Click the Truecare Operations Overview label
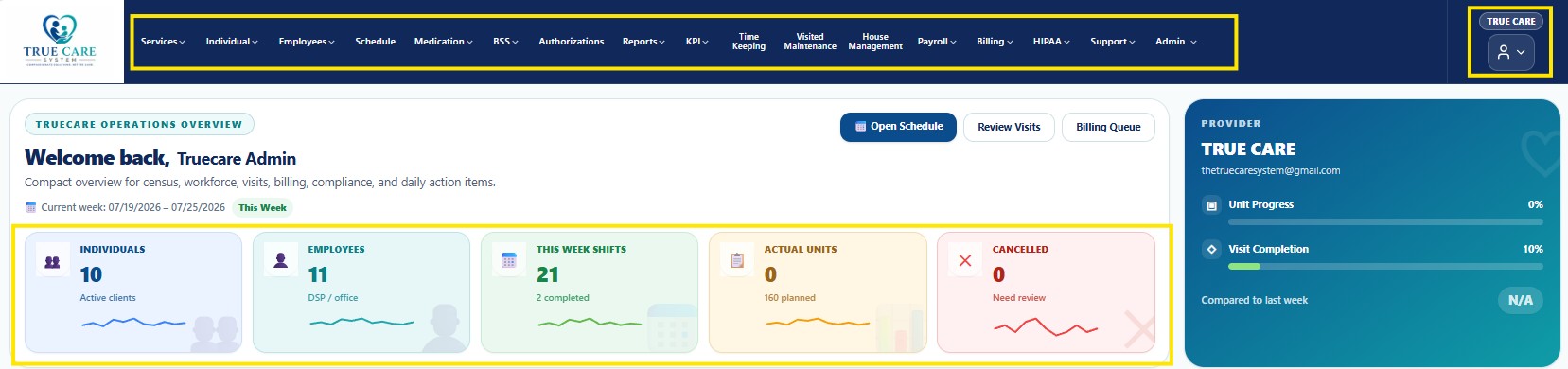 coord(139,124)
